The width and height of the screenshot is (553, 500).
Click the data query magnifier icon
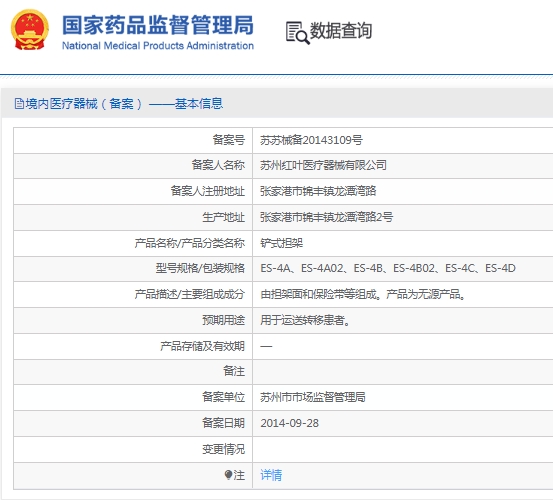click(297, 33)
